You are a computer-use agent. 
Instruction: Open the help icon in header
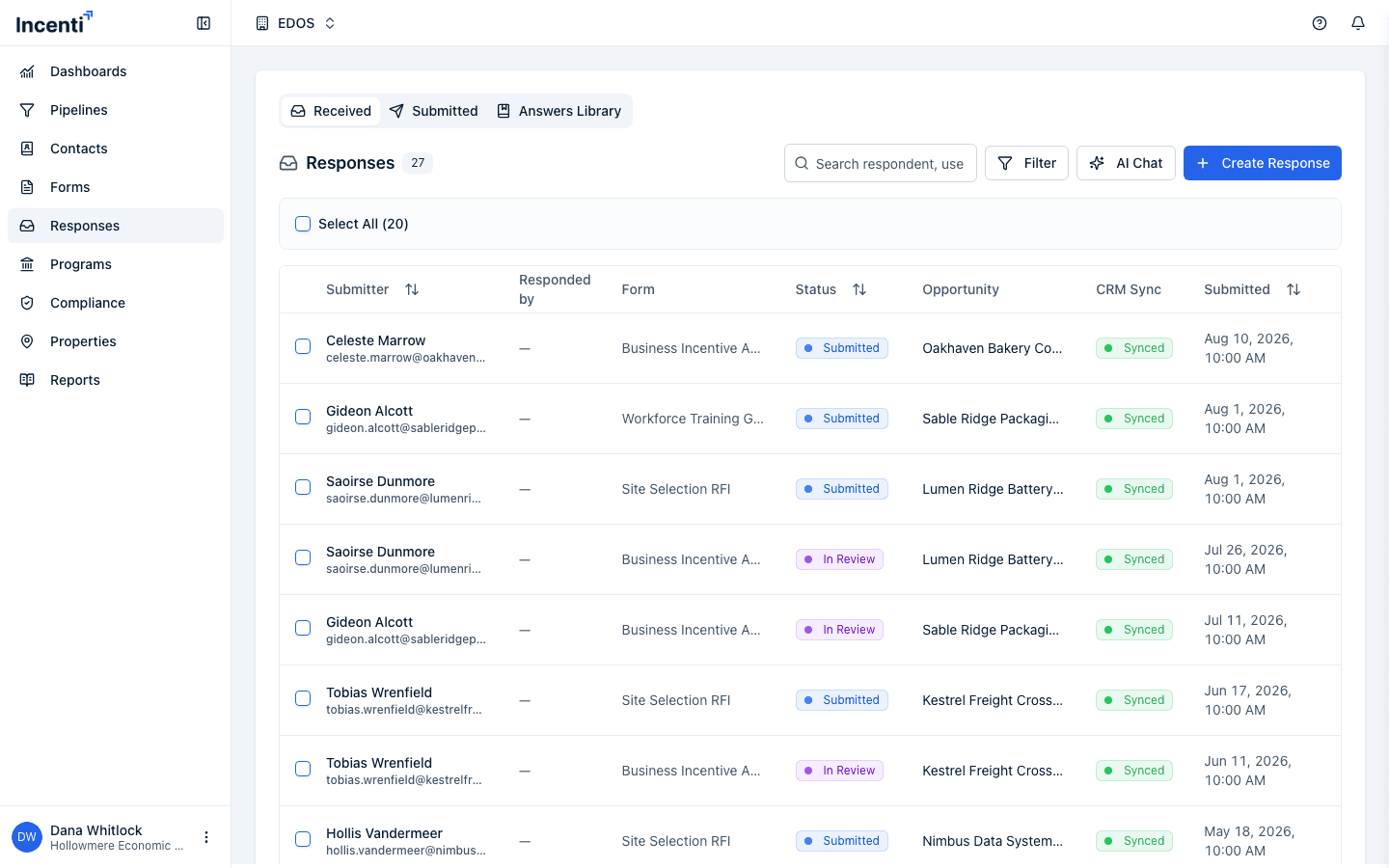pyautogui.click(x=1320, y=23)
